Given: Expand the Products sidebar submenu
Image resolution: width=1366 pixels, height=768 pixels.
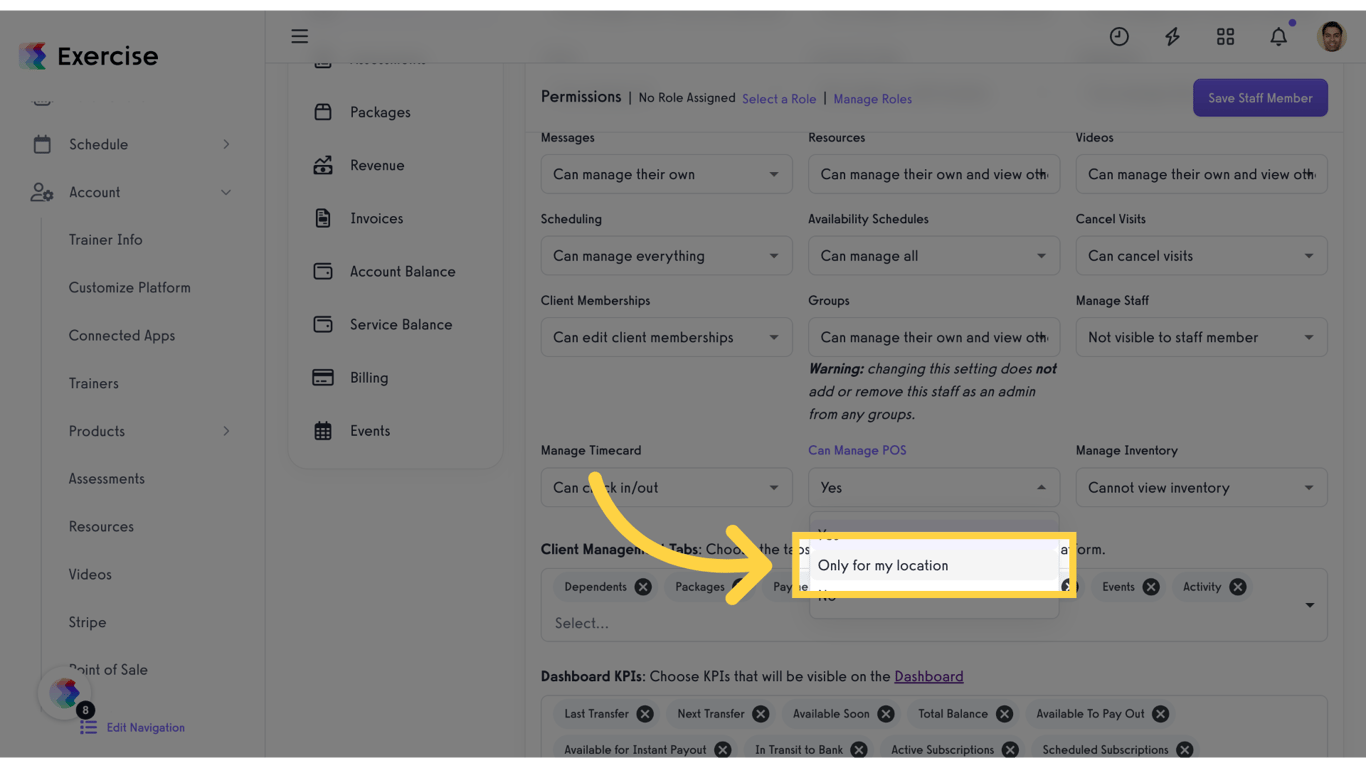Looking at the screenshot, I should [226, 431].
